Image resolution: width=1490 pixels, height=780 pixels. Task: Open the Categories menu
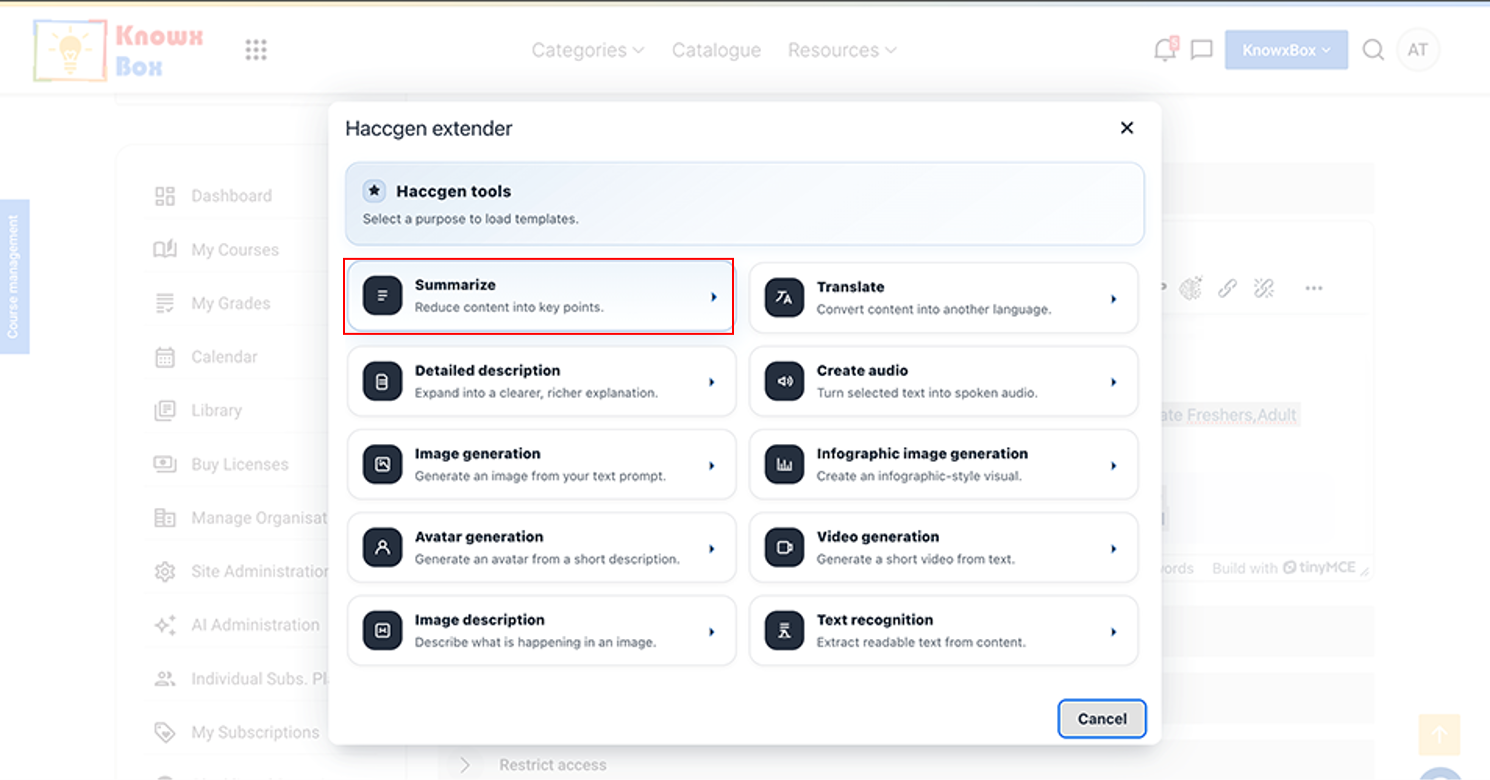(x=588, y=50)
